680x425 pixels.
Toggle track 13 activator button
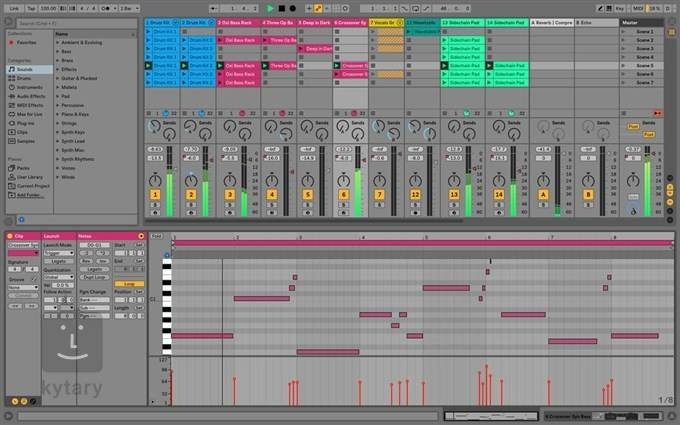pyautogui.click(x=454, y=195)
